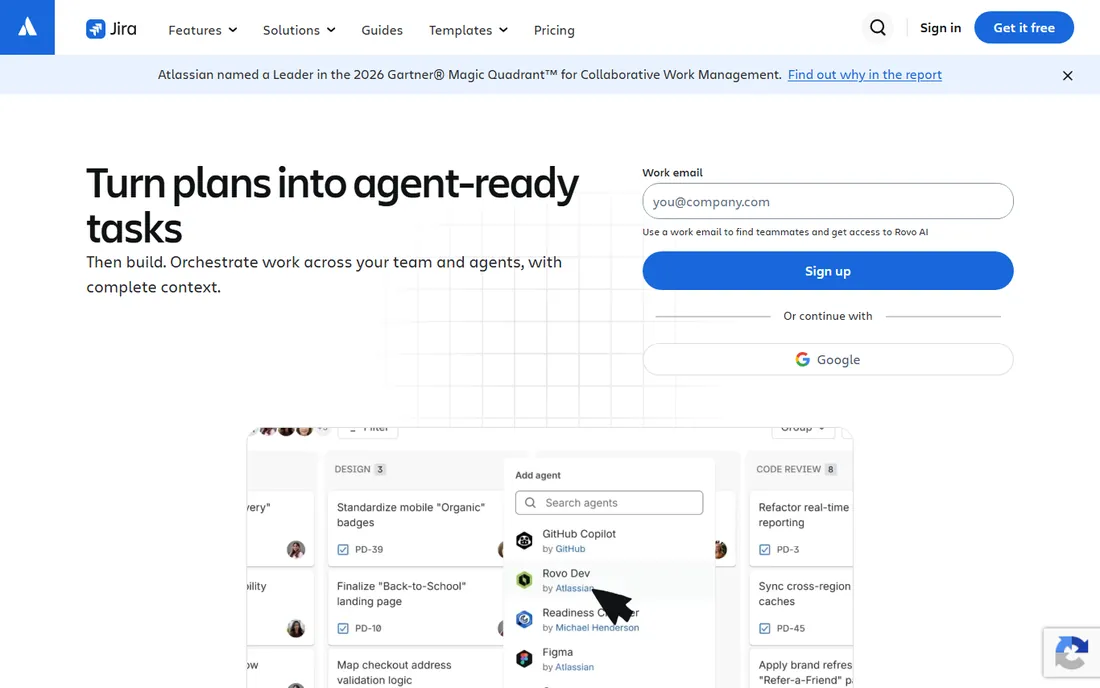Click the Readiness Checker agent icon

pos(524,619)
